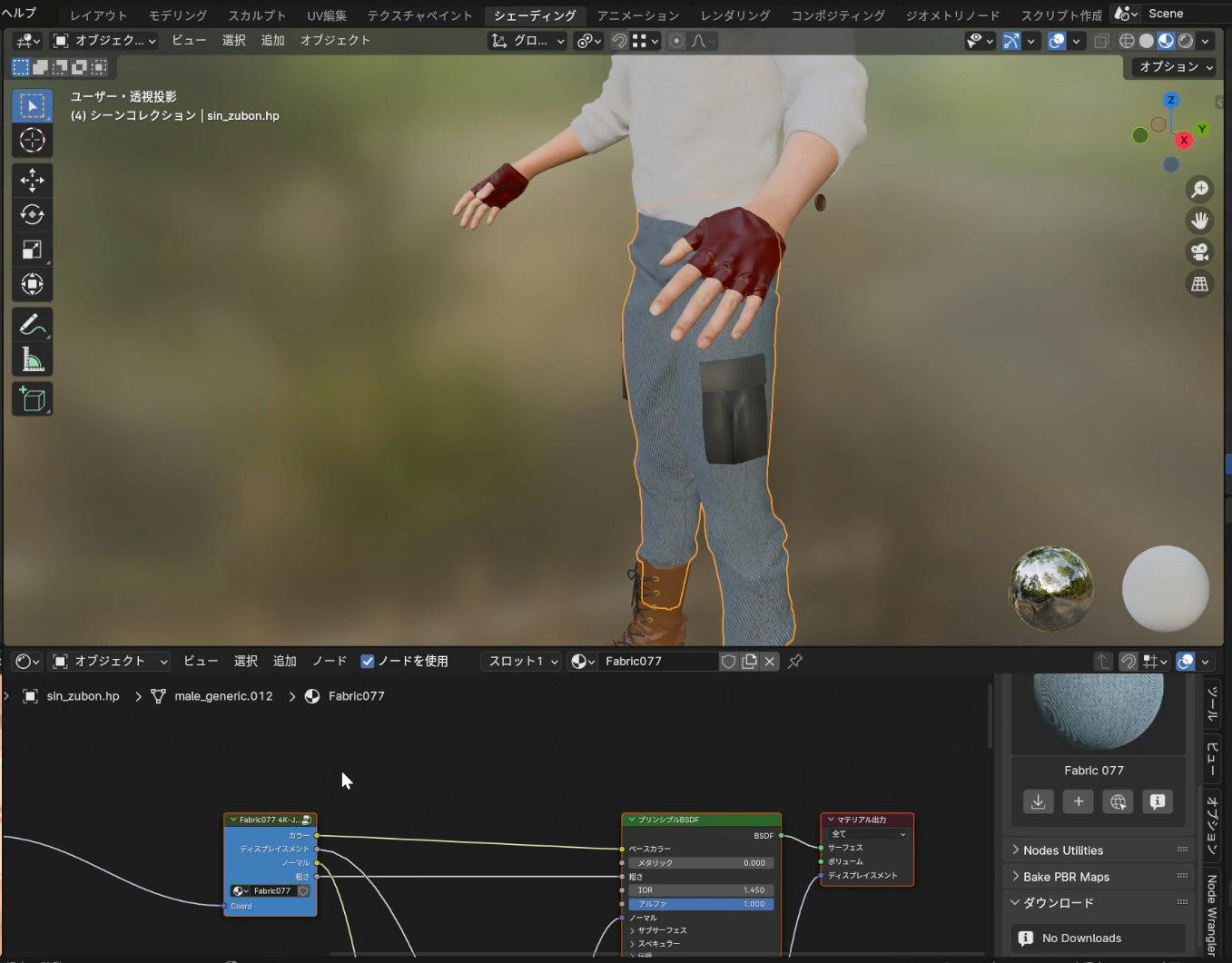Open the スロット1 material slot dropdown
The image size is (1232, 963).
[x=523, y=662]
